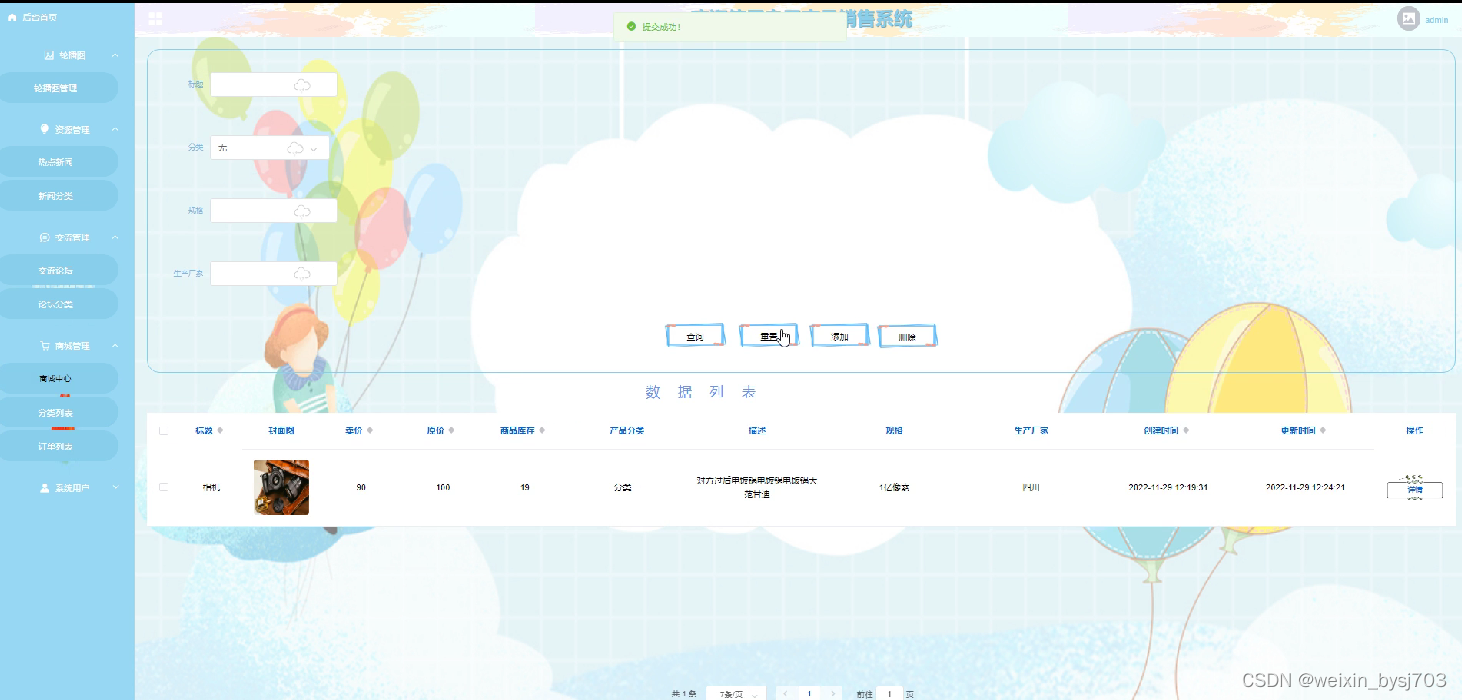Image resolution: width=1462 pixels, height=700 pixels.
Task: Open hot news menu item
Action: tap(57, 162)
